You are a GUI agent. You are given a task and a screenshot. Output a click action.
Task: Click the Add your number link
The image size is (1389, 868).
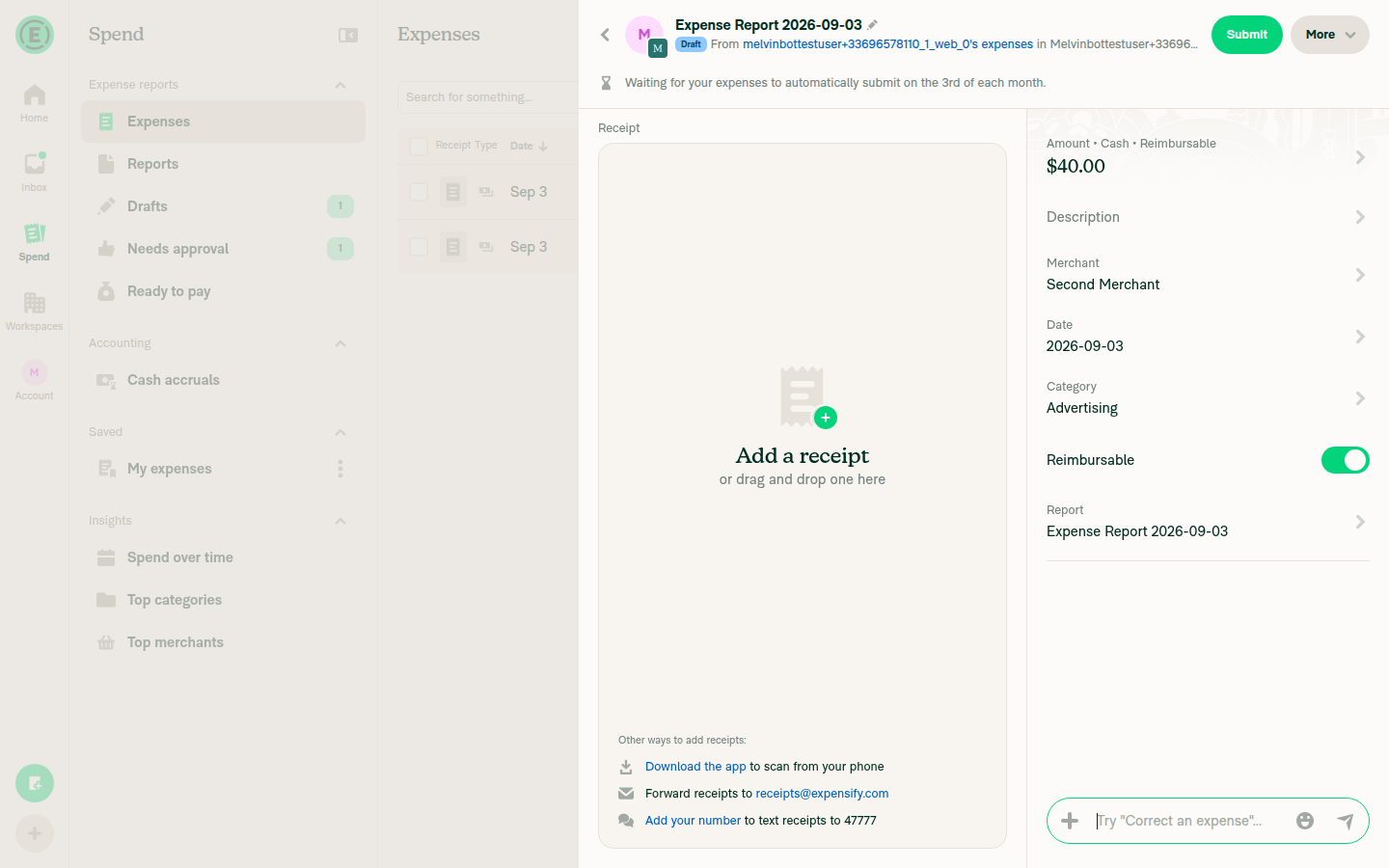693,821
